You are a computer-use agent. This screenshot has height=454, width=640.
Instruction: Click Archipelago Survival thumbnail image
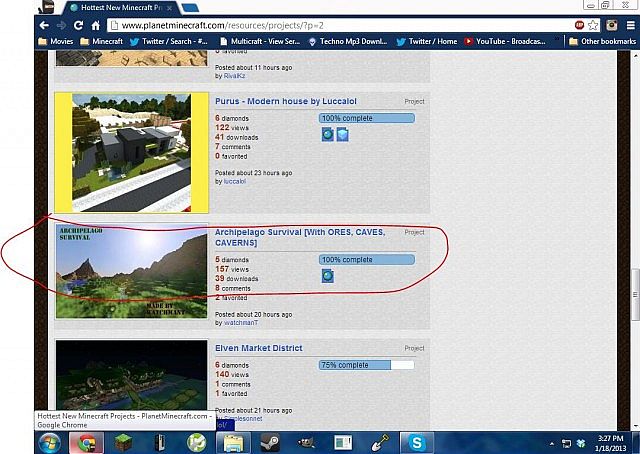tap(131, 271)
